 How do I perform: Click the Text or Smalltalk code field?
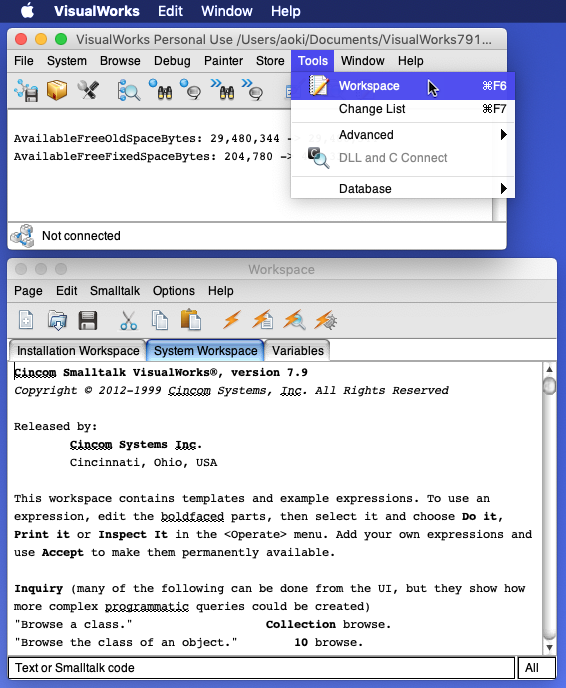click(x=262, y=668)
